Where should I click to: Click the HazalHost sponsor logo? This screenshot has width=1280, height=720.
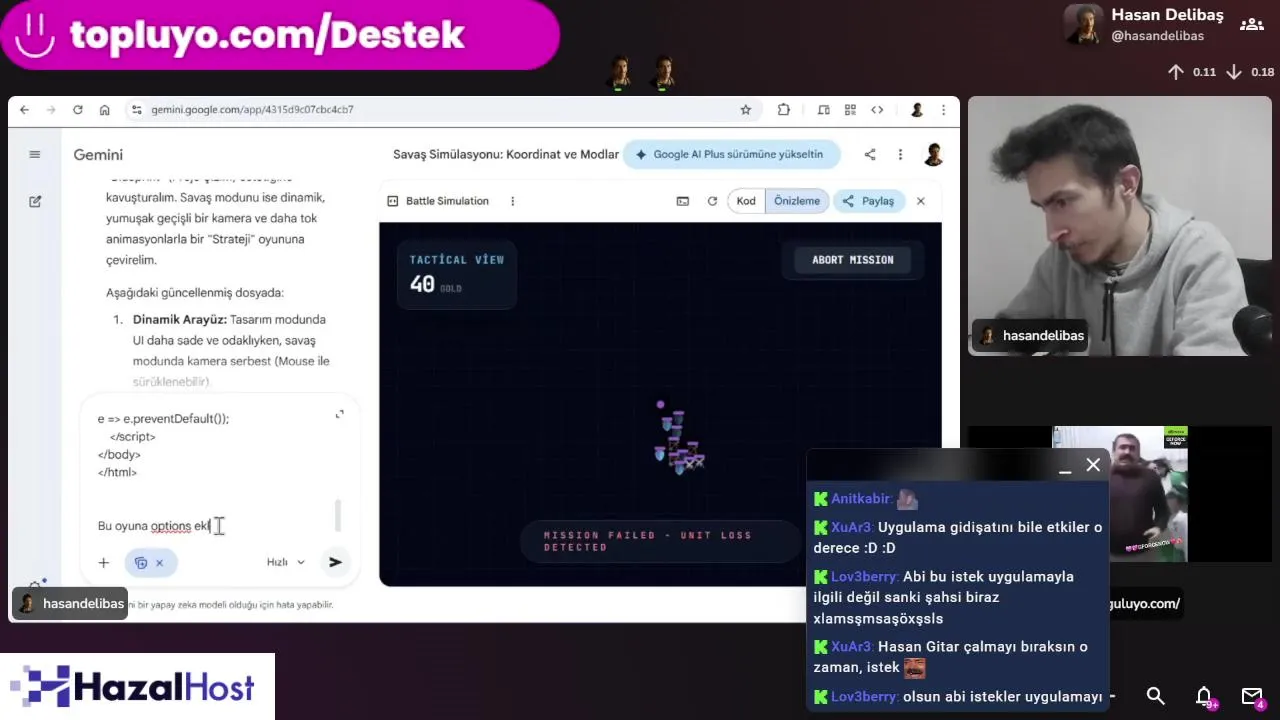pos(137,687)
